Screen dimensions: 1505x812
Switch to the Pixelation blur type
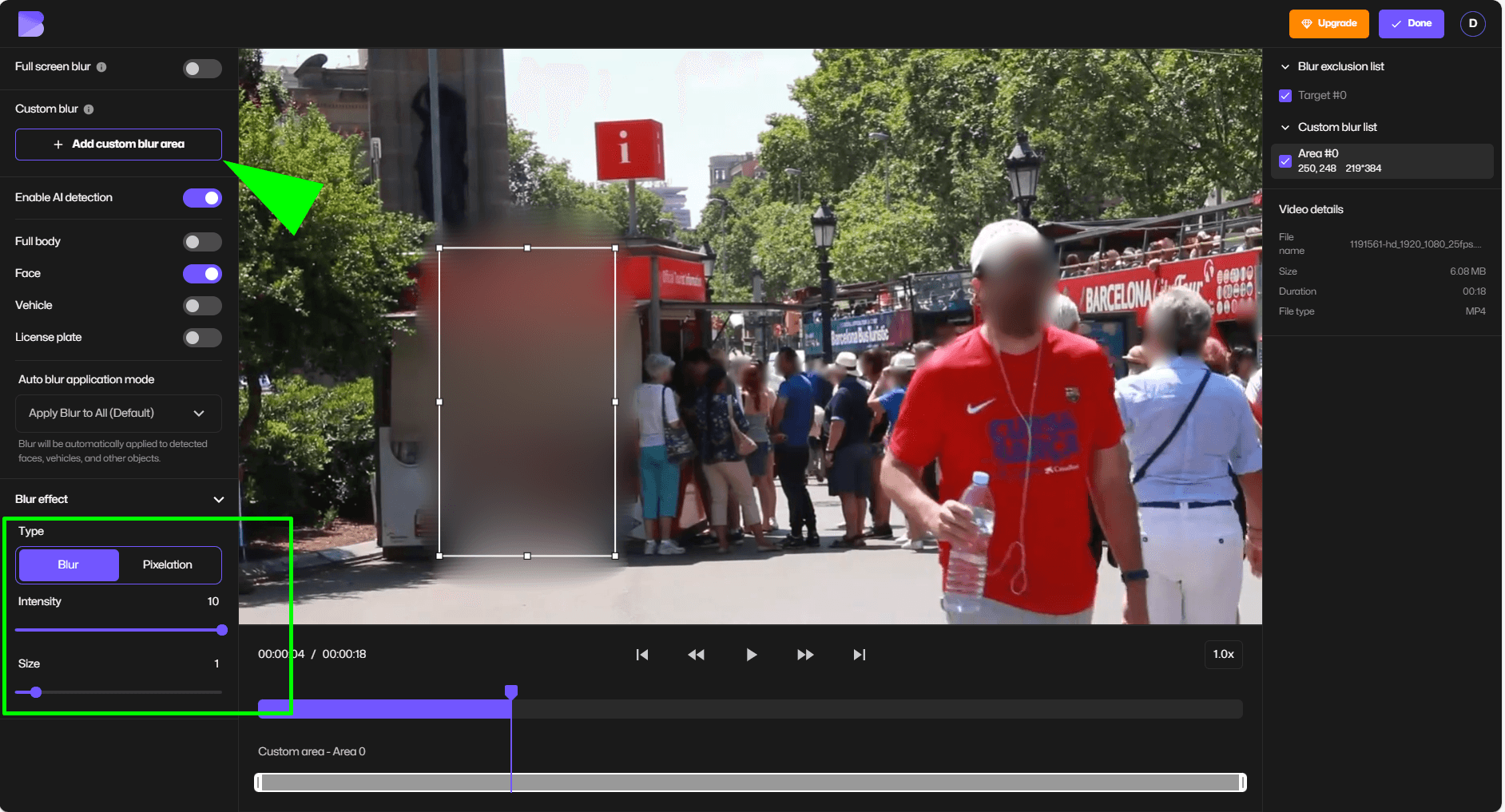167,564
